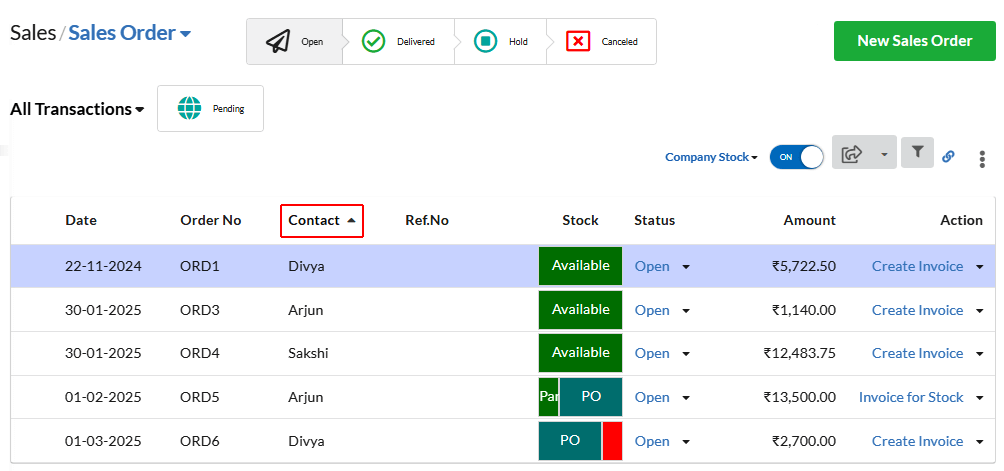Open status dropdown arrow for ORD3

[686, 311]
